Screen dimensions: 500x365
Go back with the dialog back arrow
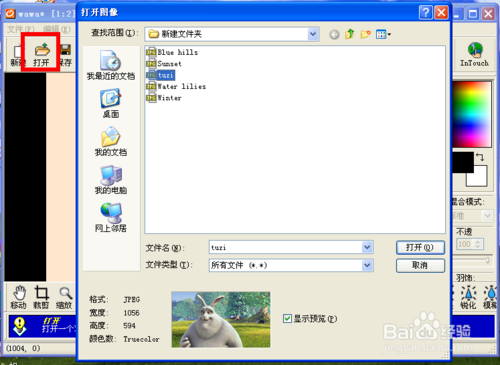point(334,34)
